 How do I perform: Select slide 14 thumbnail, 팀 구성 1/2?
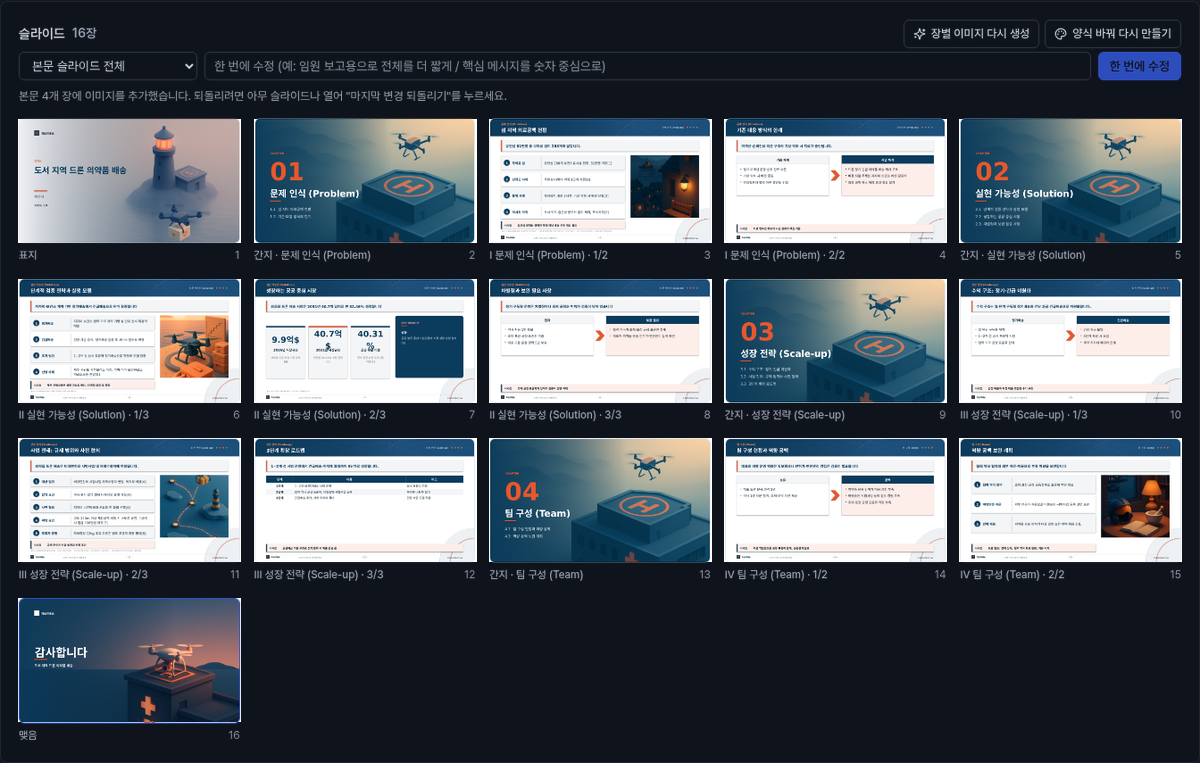click(x=835, y=501)
